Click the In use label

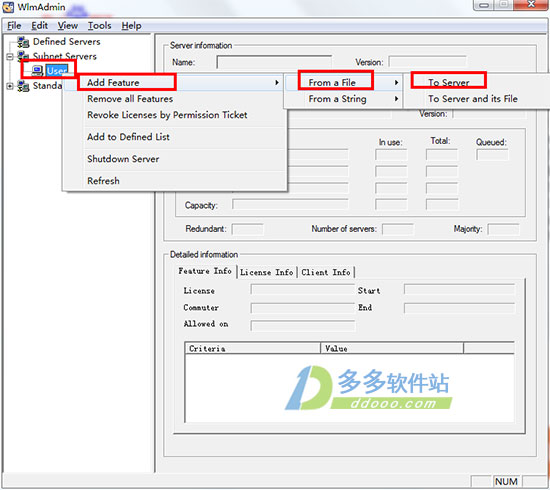click(x=391, y=142)
